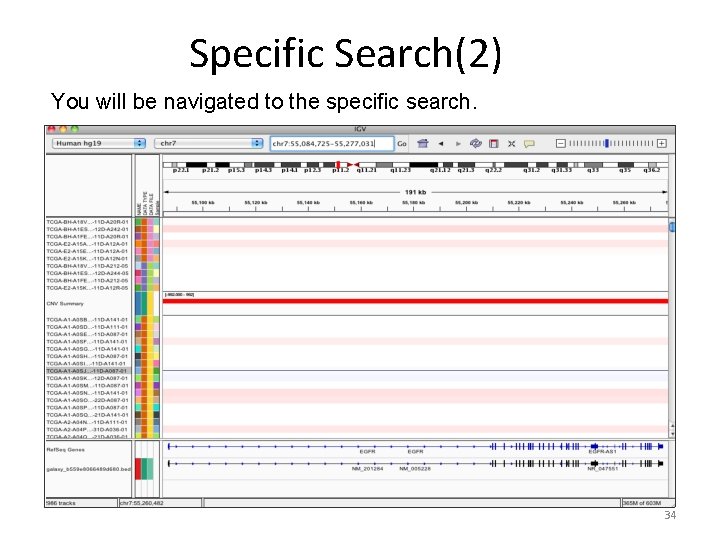The height and width of the screenshot is (540, 720).
Task: Click band p22.1 on the ideogram
Action: (x=180, y=170)
